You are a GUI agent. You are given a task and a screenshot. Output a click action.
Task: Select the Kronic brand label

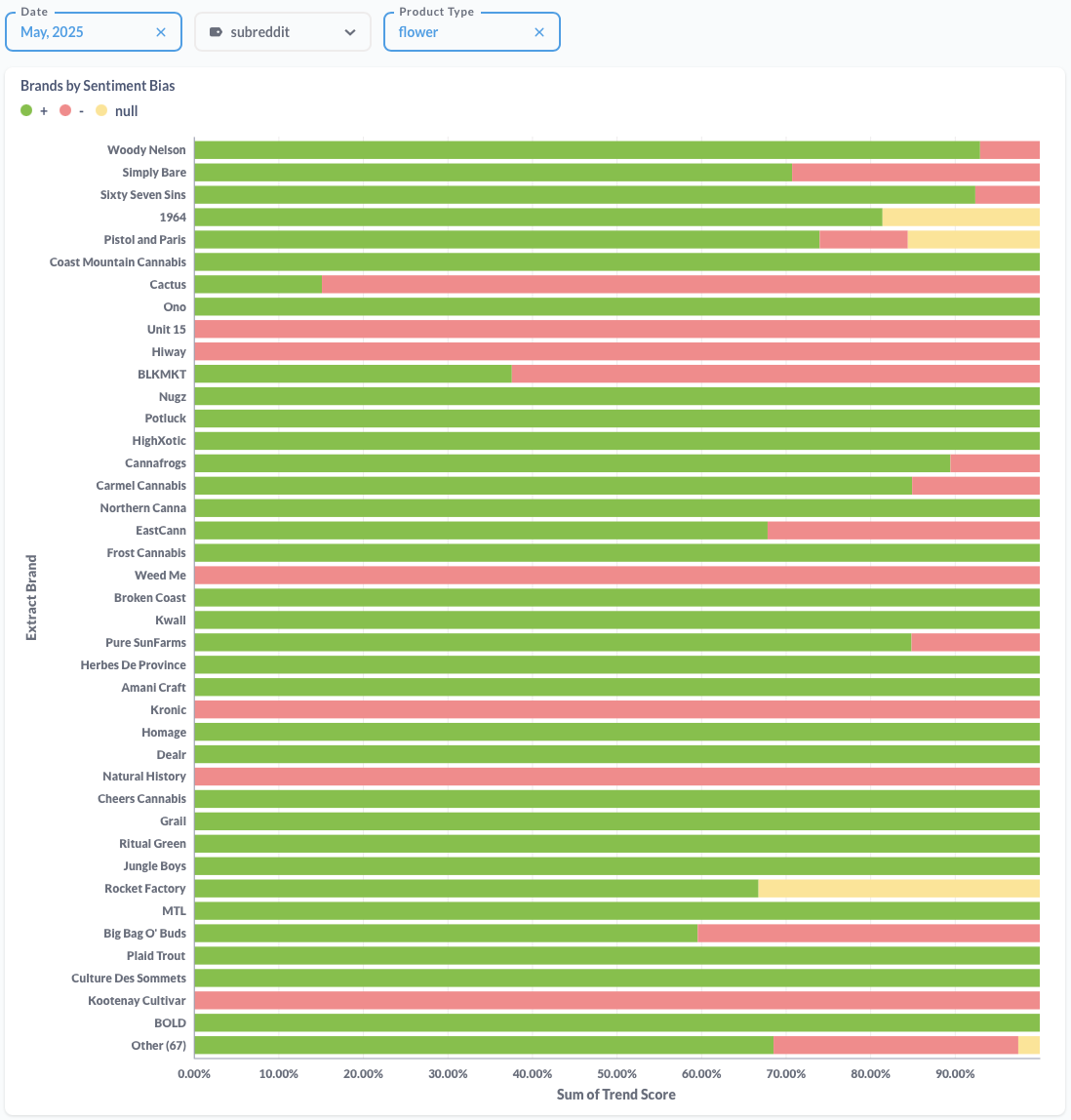click(x=169, y=709)
